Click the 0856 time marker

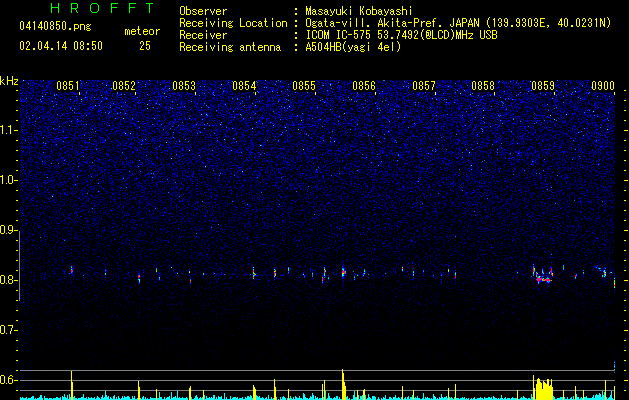tap(364, 86)
